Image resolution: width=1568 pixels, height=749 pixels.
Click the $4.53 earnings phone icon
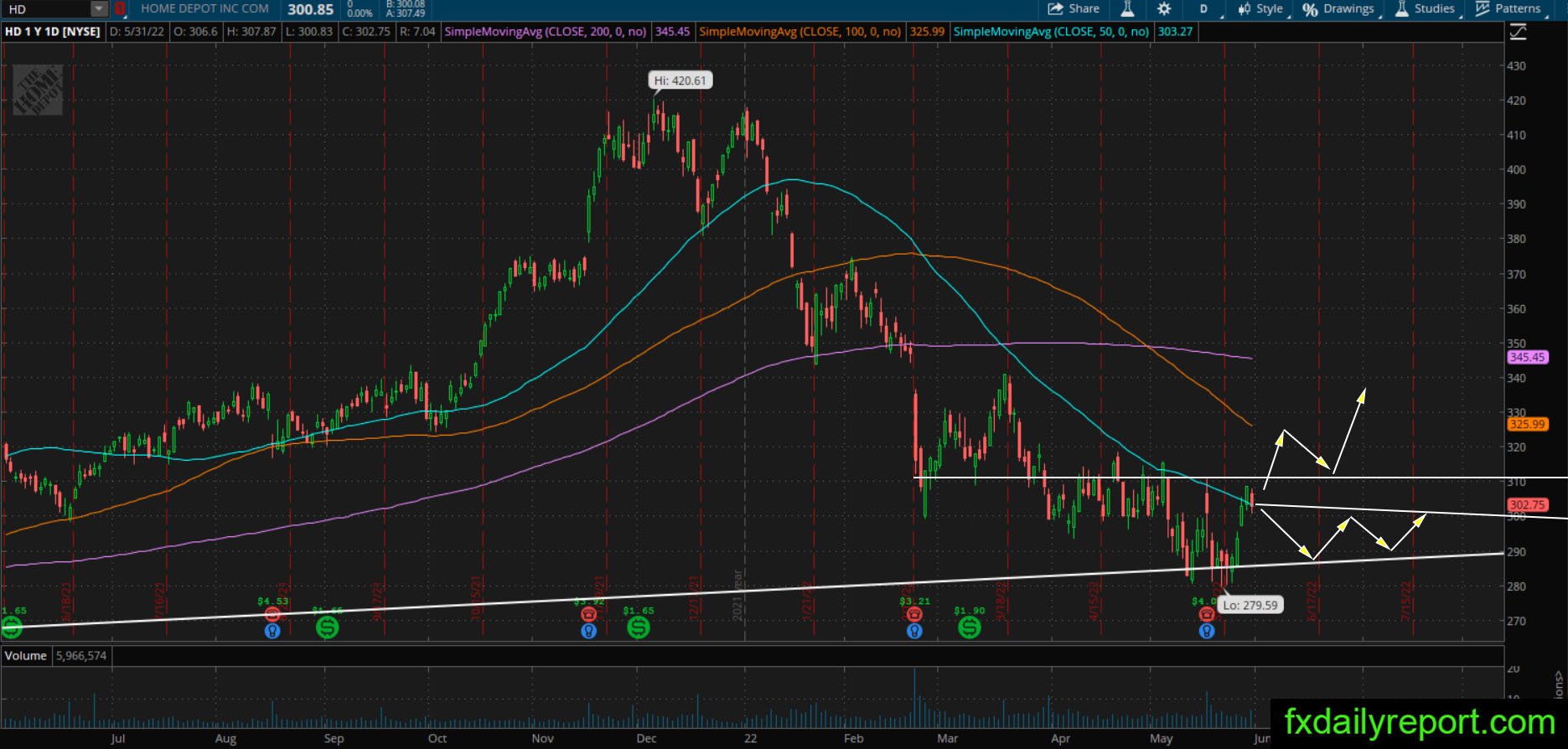tap(272, 615)
